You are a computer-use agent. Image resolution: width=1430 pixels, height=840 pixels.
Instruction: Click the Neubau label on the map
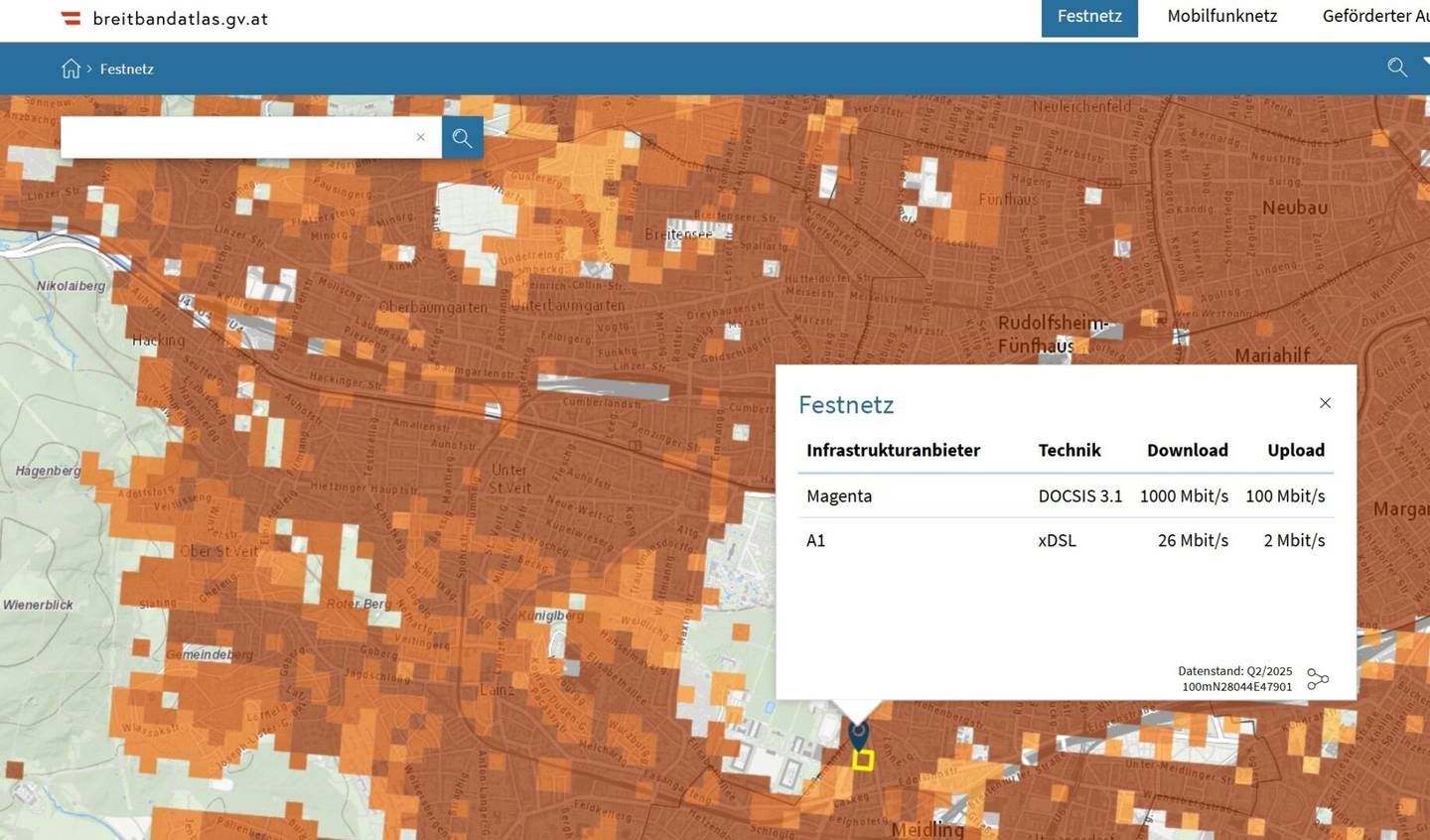(1295, 208)
